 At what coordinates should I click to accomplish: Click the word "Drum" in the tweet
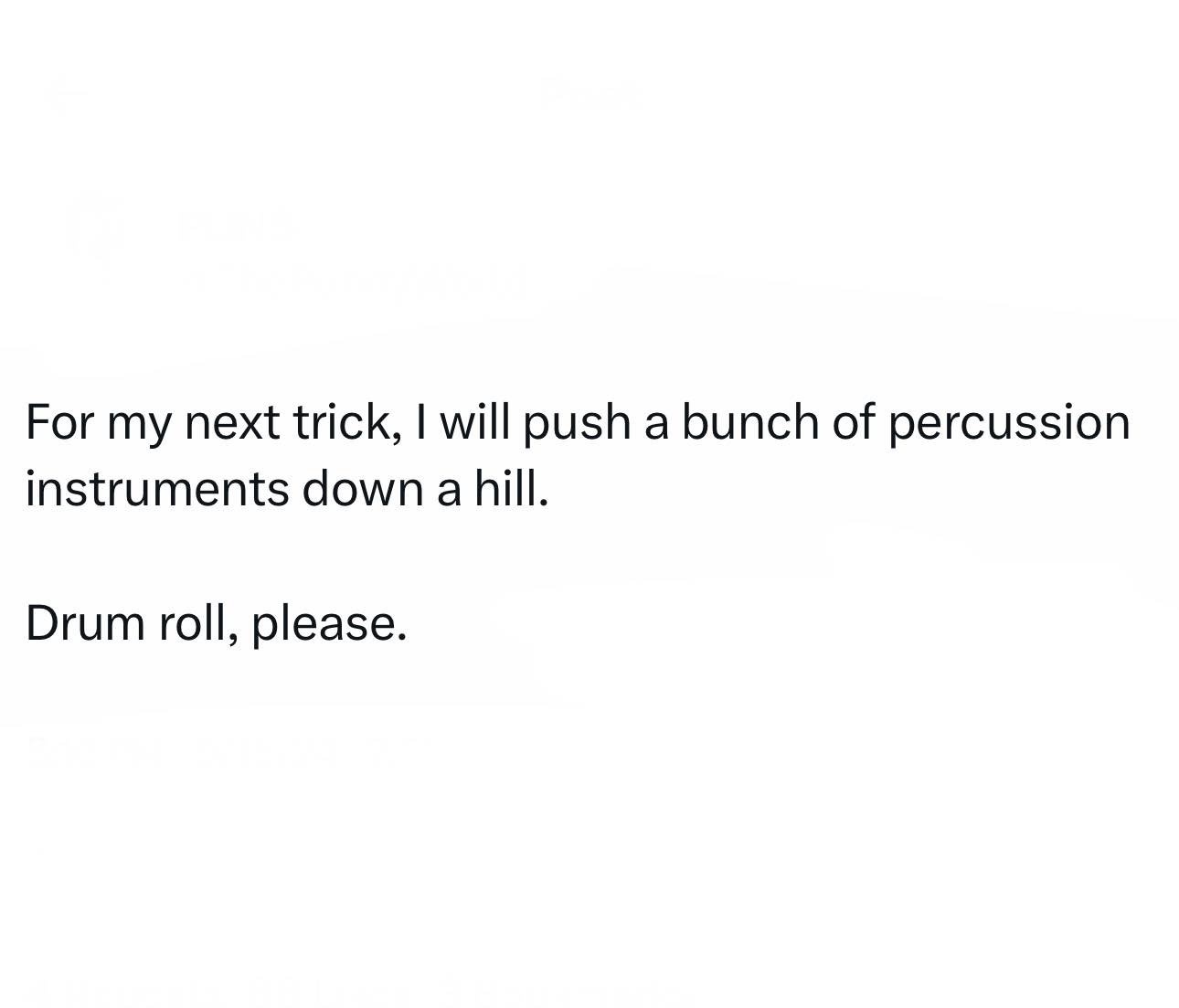[85, 623]
